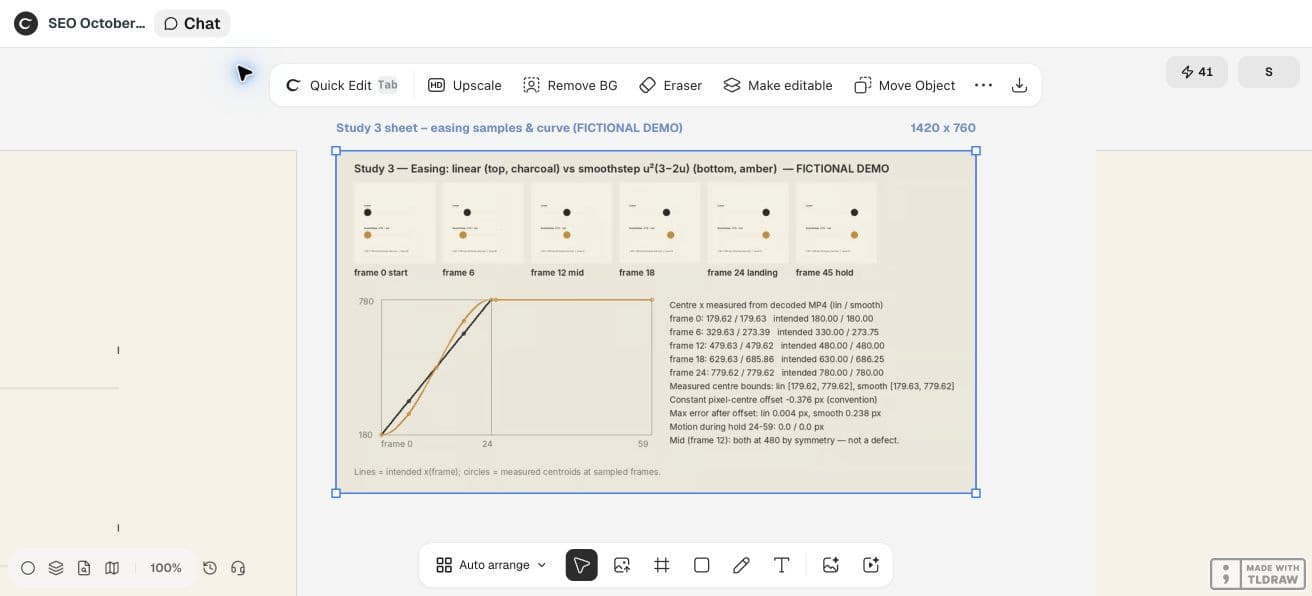The height and width of the screenshot is (596, 1312).
Task: Click the frame 24 landing thumbnail
Action: click(x=747, y=223)
